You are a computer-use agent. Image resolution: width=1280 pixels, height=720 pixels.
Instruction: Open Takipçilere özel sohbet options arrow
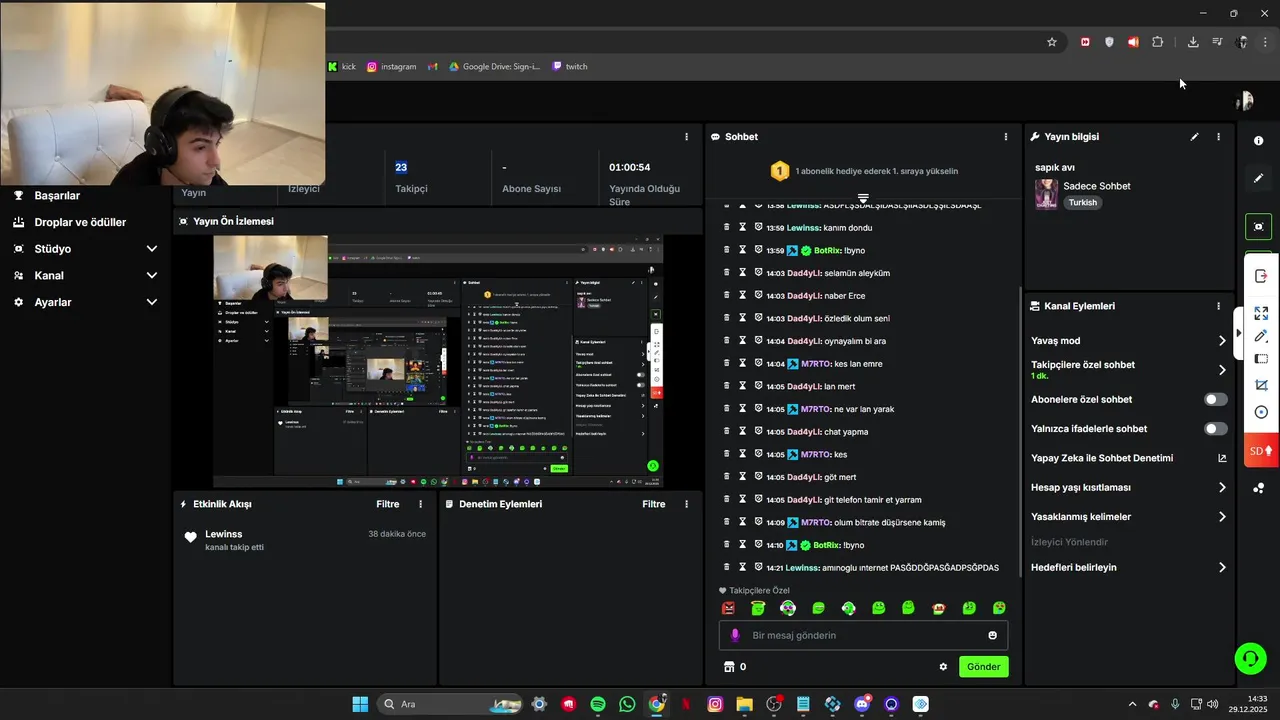[x=1222, y=370]
